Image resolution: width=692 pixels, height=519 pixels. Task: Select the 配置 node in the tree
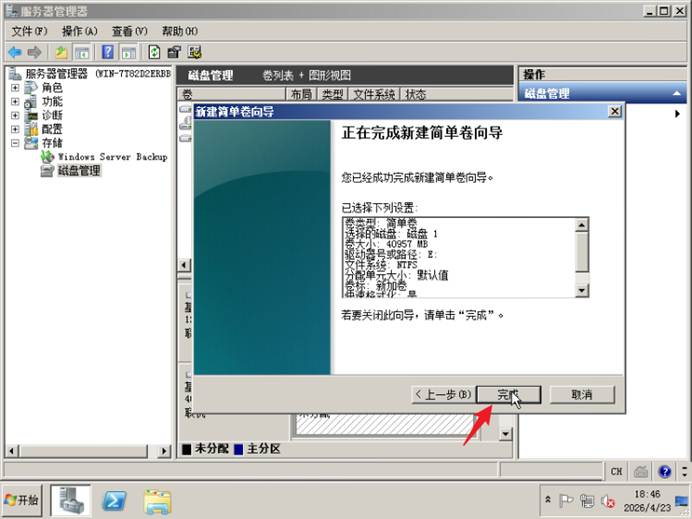pos(52,129)
